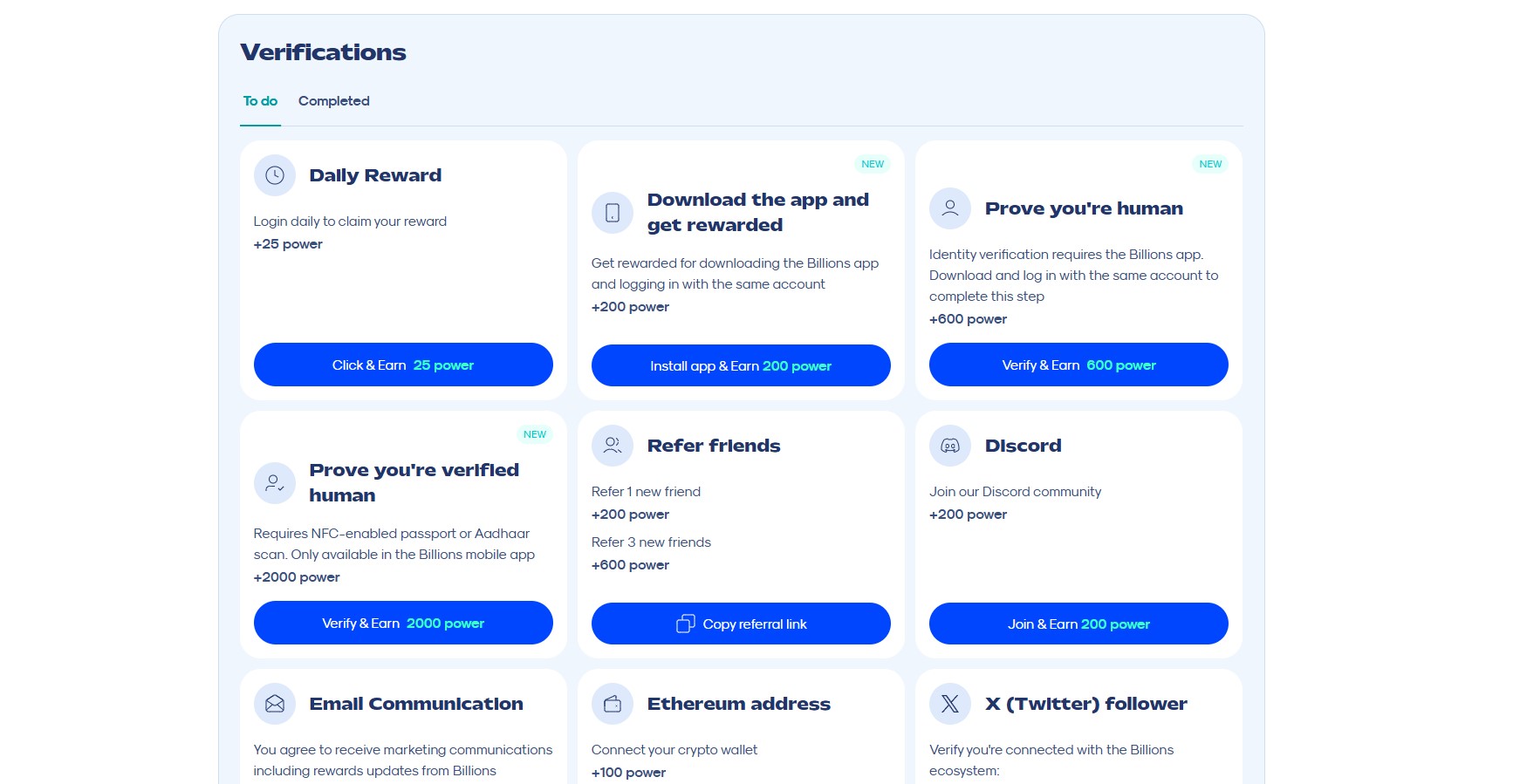The height and width of the screenshot is (784, 1513).
Task: Click NEW badge on Prove you're human card
Action: pyautogui.click(x=1210, y=164)
